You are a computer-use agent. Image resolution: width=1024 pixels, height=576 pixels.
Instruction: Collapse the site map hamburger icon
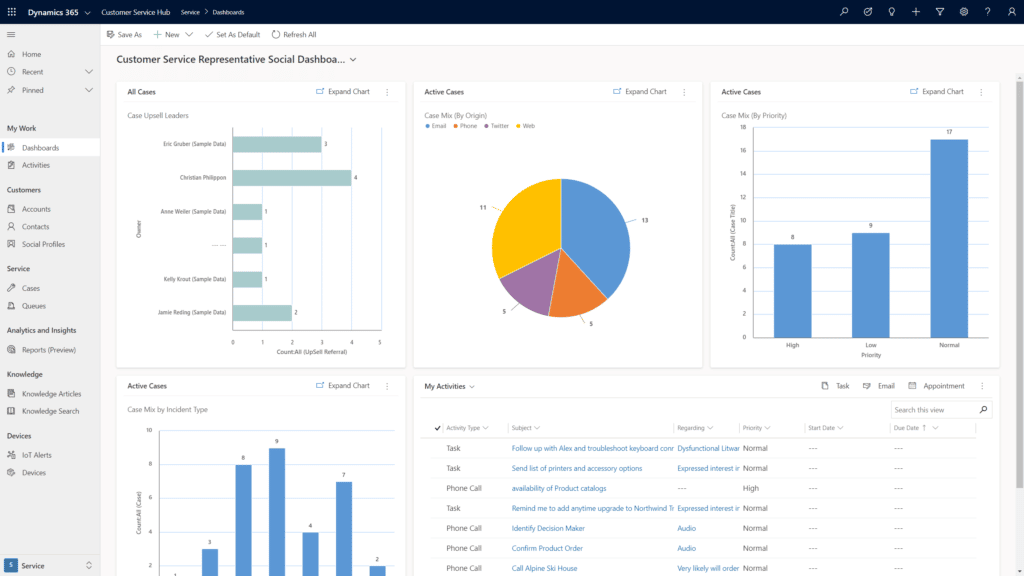(x=11, y=35)
